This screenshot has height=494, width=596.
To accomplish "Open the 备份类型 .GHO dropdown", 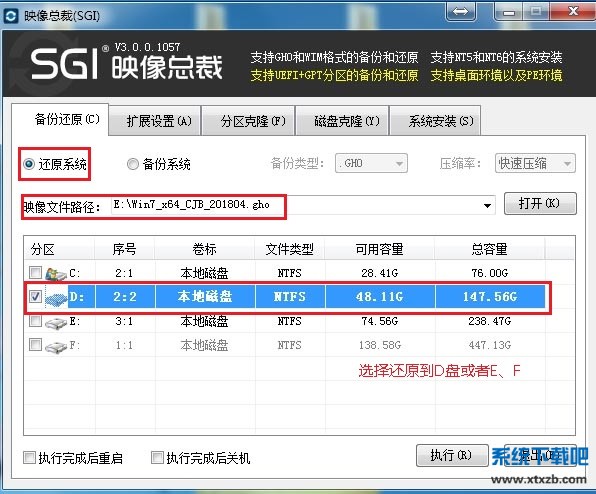I will pyautogui.click(x=371, y=163).
